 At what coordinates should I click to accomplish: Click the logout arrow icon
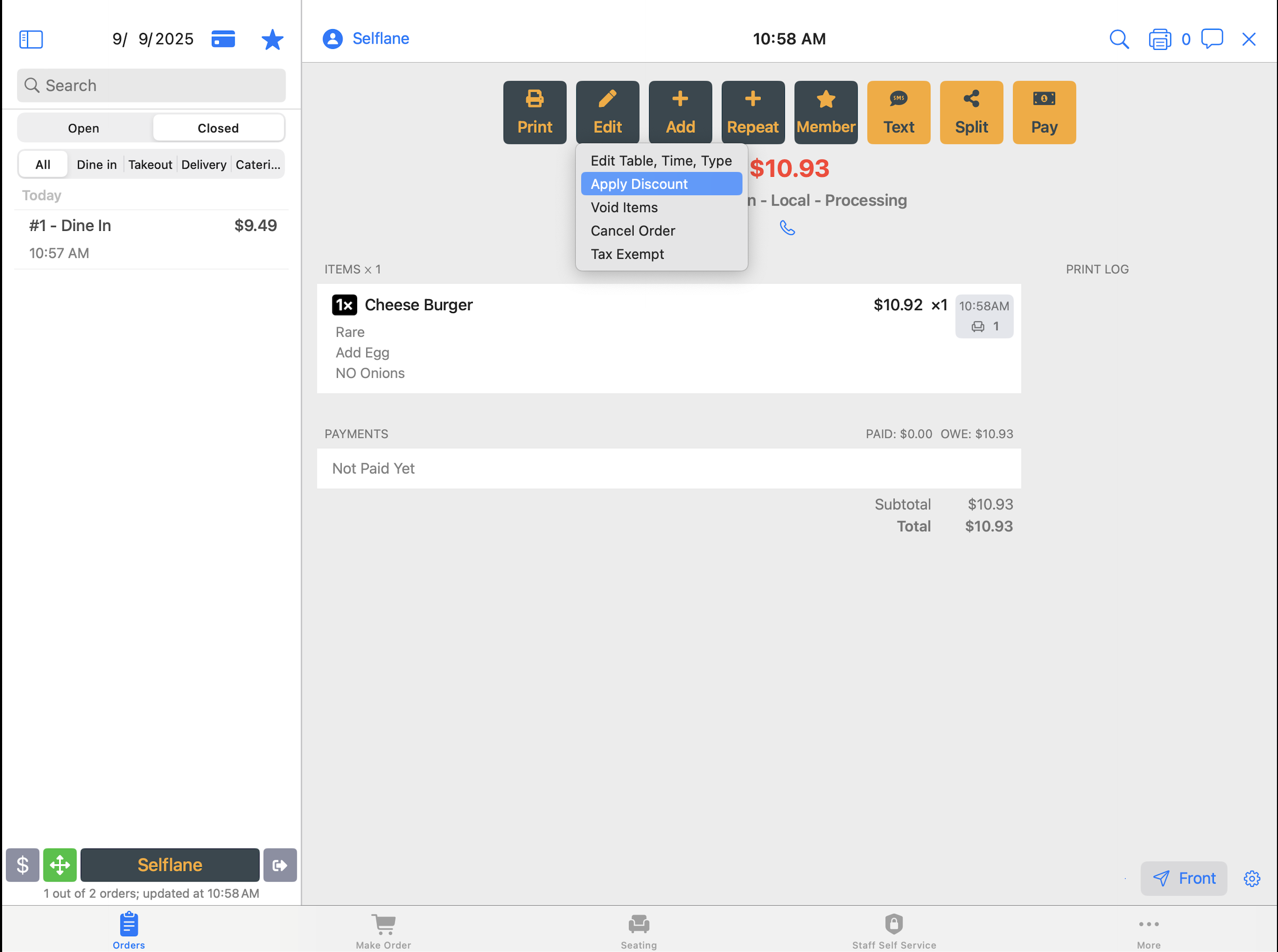tap(280, 864)
